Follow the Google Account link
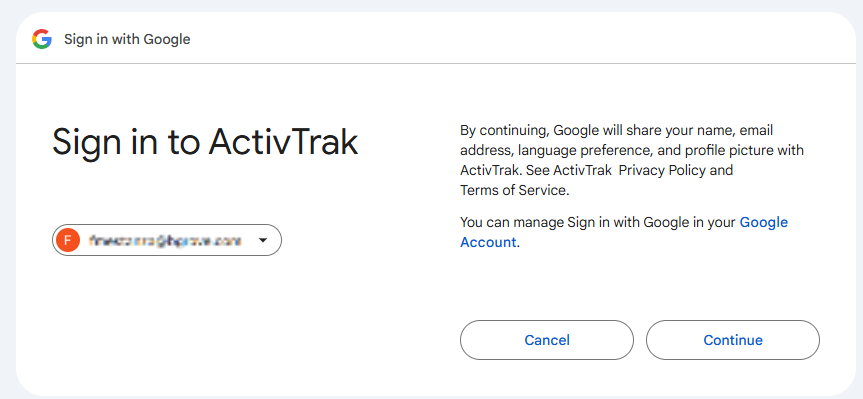 pyautogui.click(x=624, y=232)
